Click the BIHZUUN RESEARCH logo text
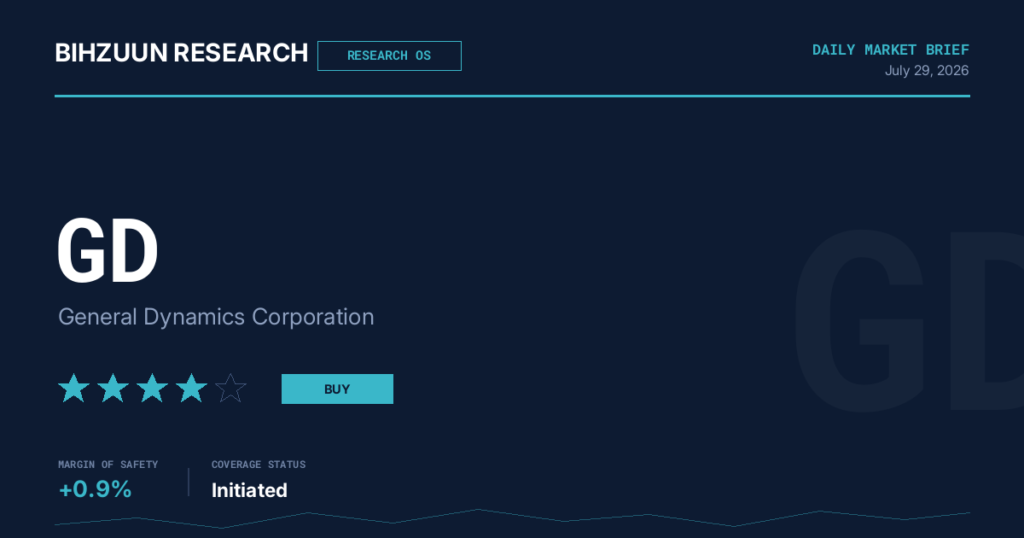This screenshot has height=538, width=1024. (x=182, y=53)
